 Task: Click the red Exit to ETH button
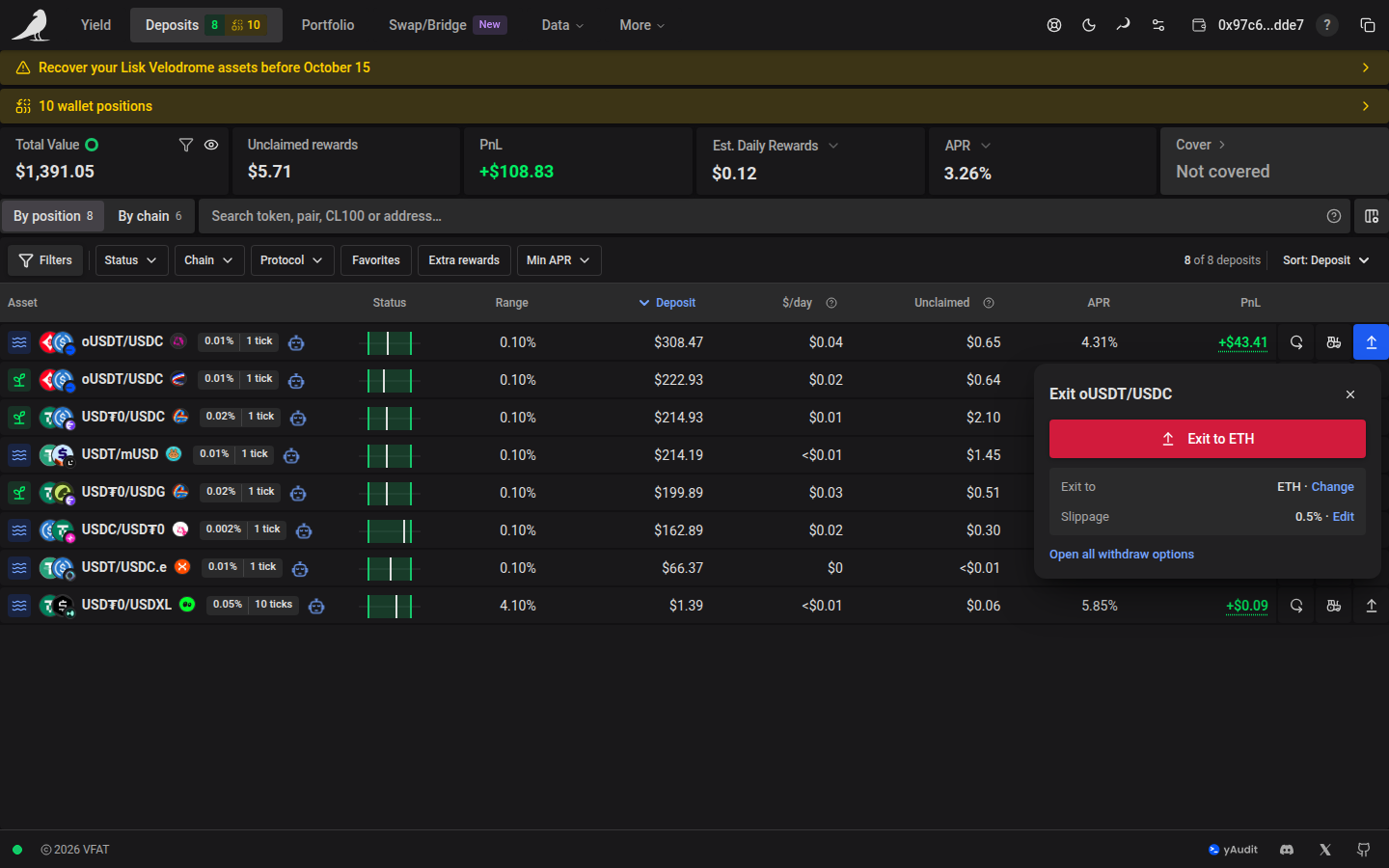1208,439
